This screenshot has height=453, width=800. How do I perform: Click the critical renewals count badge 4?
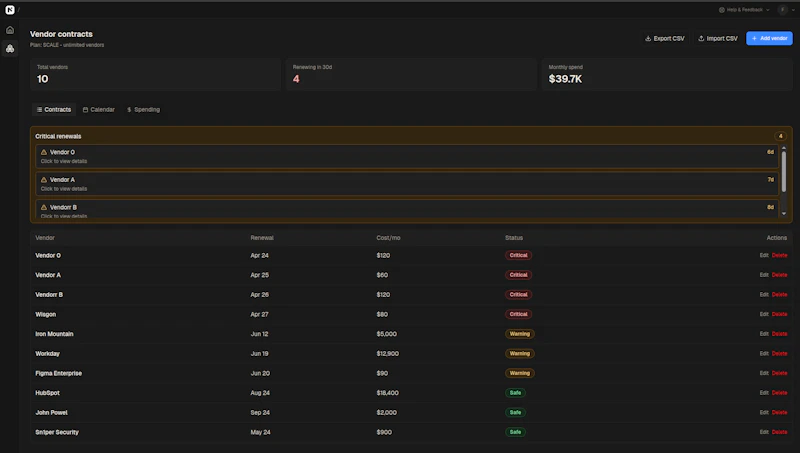(x=780, y=136)
